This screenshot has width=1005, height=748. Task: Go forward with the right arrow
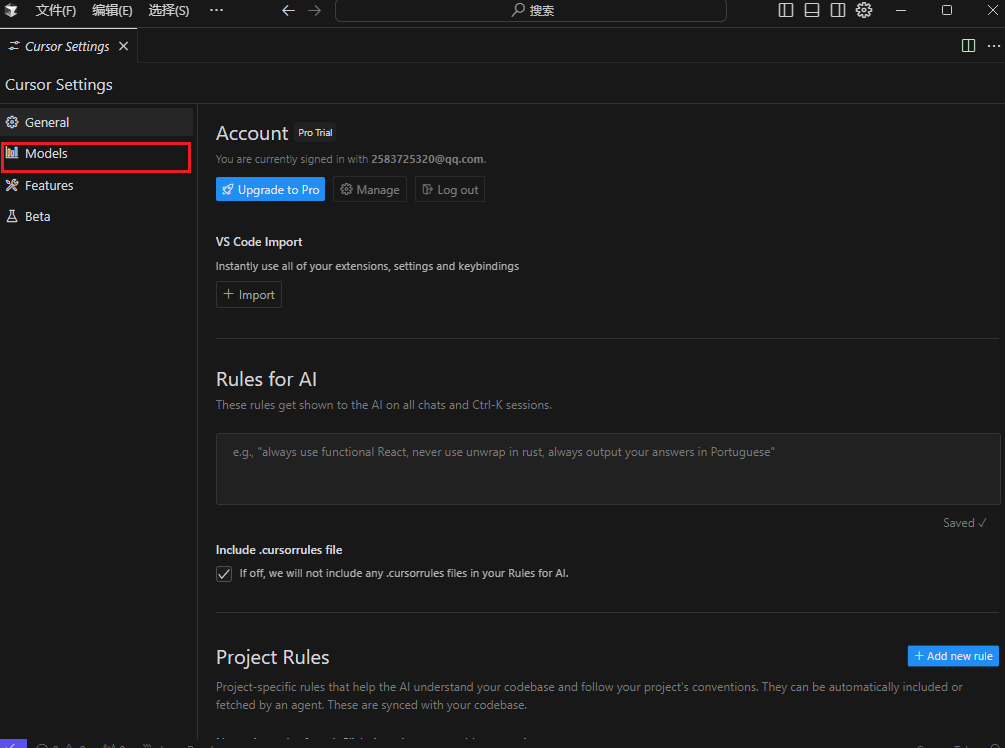pyautogui.click(x=314, y=10)
